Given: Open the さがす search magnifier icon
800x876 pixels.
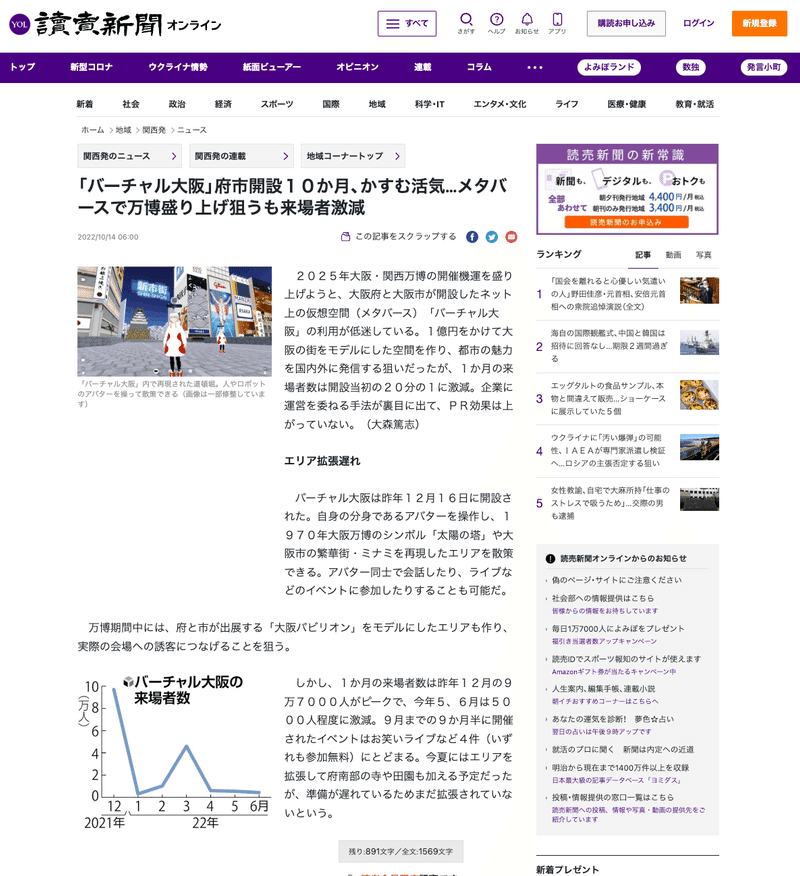Looking at the screenshot, I should 466,23.
